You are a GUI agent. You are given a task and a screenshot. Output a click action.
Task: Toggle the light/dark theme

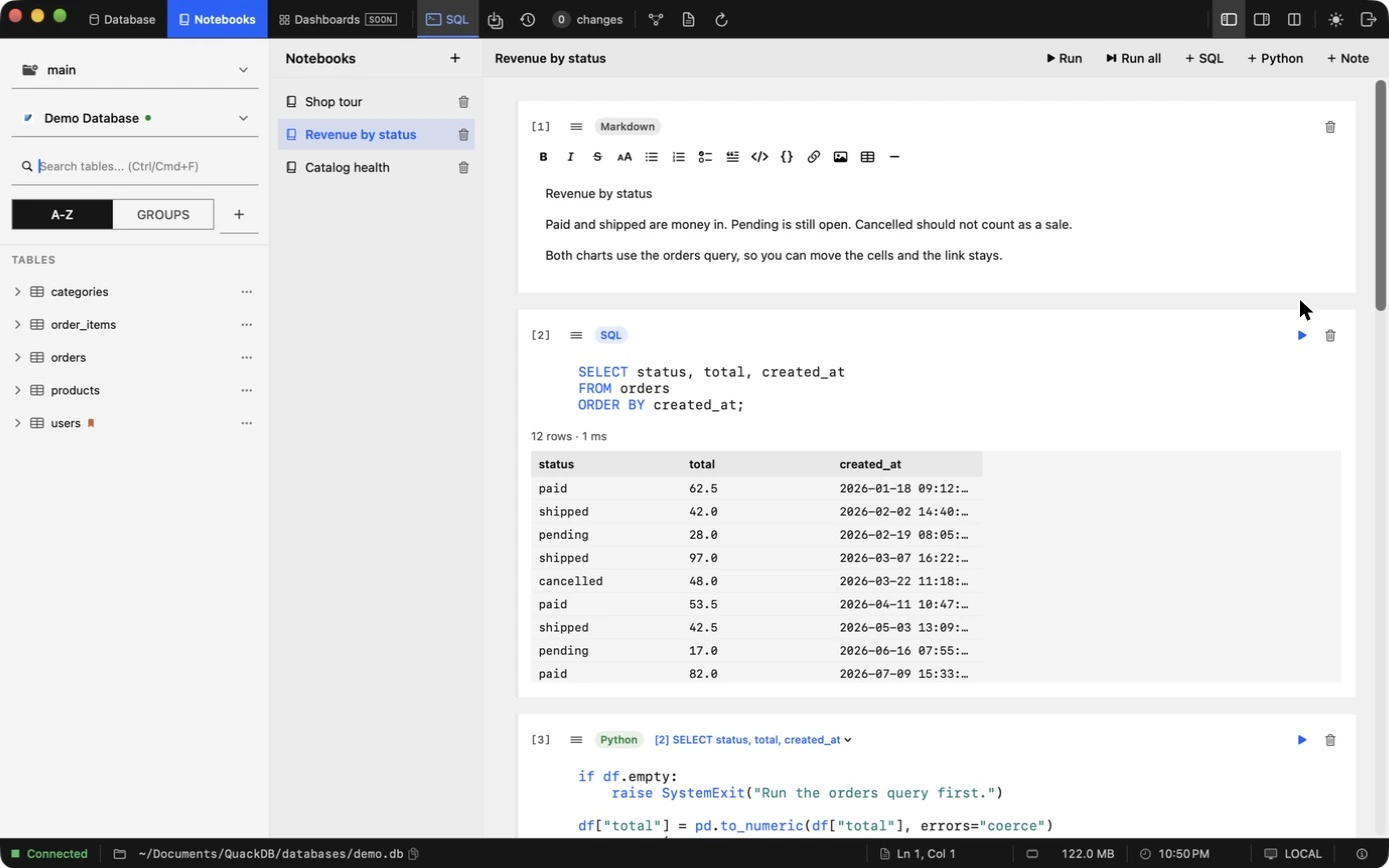coord(1336,19)
